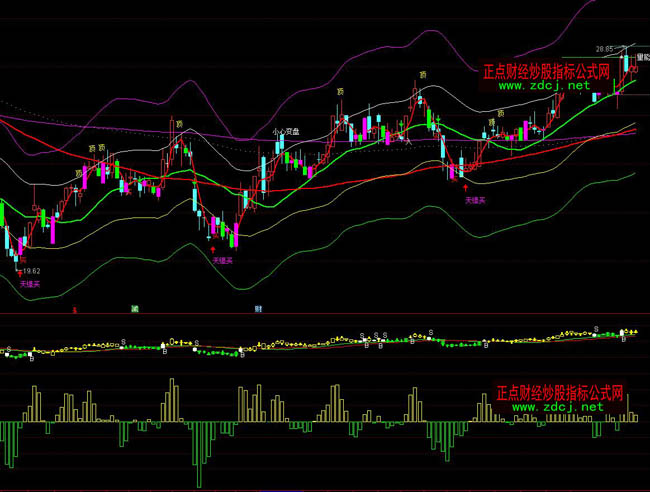The width and height of the screenshot is (650, 492).
Task: Click the green 减 marker in the indicator panel
Action: click(133, 310)
